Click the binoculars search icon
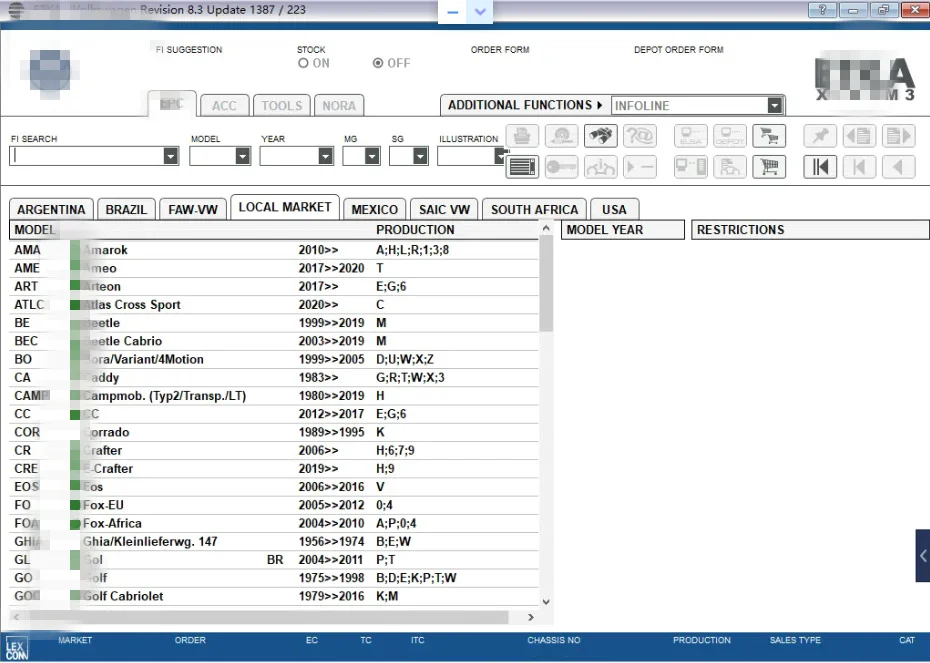This screenshot has height=663, width=930. (600, 136)
